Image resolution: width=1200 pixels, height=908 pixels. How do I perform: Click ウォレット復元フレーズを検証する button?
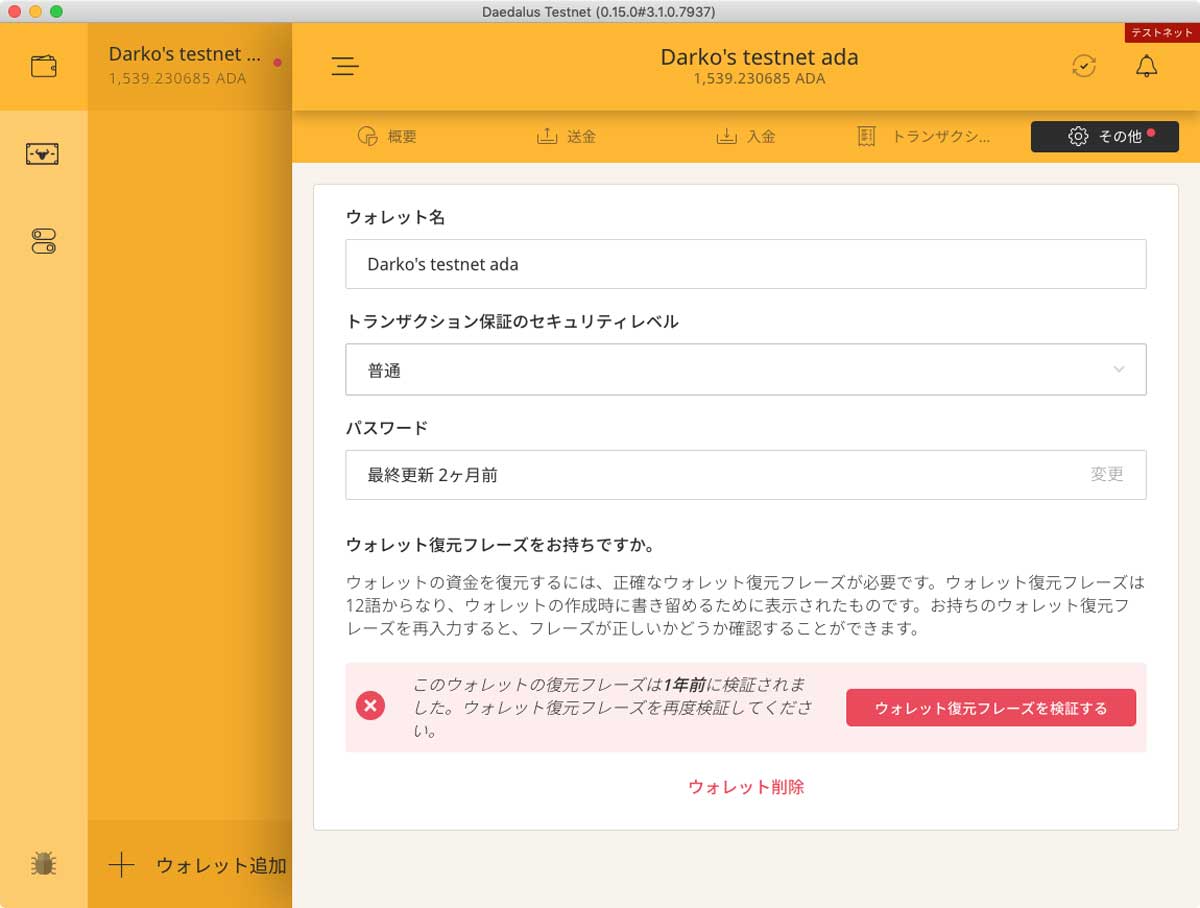pos(991,708)
